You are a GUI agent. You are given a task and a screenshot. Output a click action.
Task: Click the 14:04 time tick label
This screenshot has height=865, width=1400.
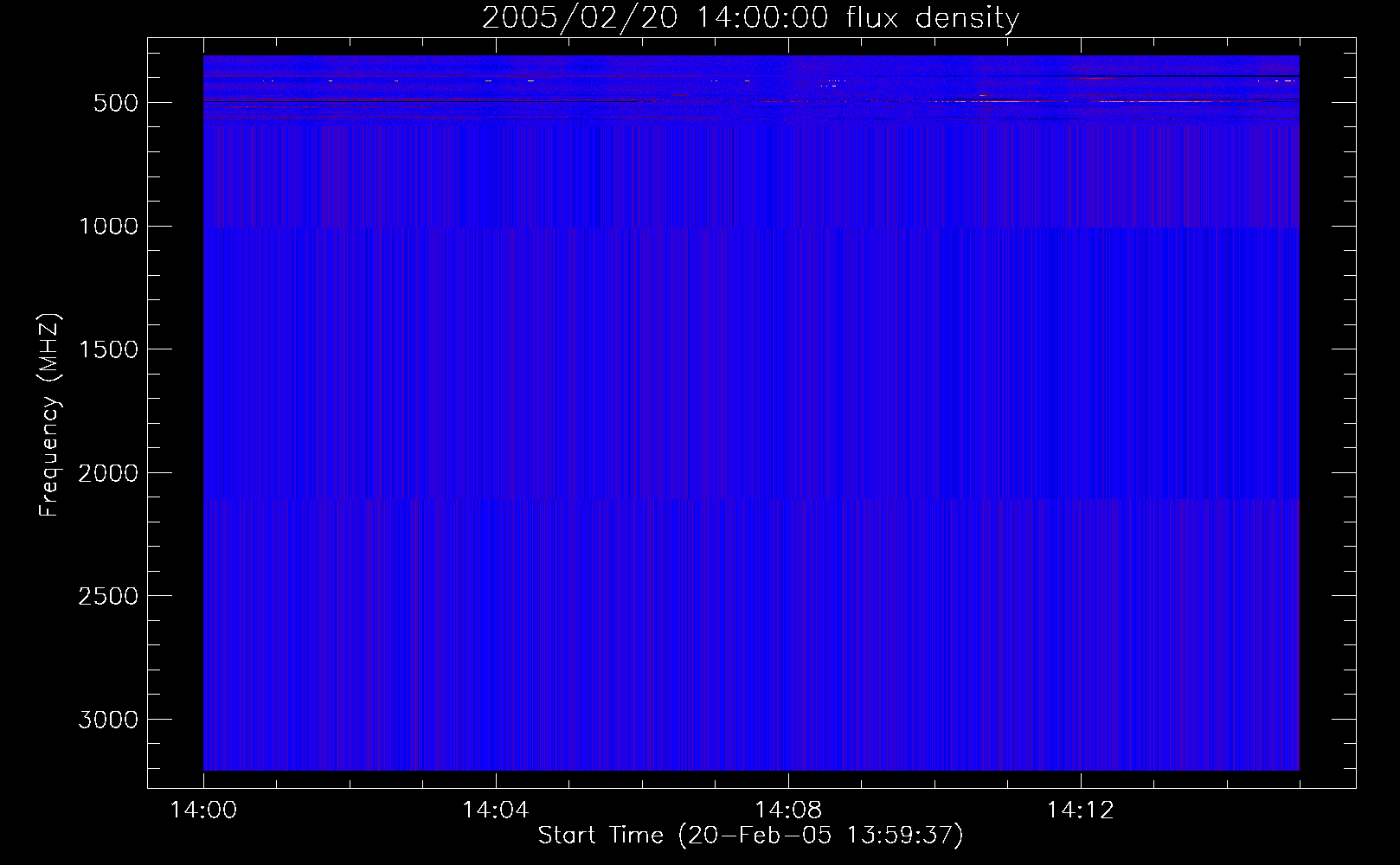pyautogui.click(x=495, y=811)
